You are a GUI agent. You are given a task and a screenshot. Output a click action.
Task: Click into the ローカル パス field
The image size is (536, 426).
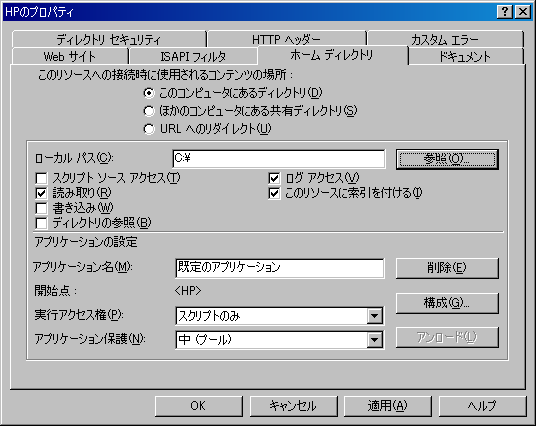click(x=279, y=159)
